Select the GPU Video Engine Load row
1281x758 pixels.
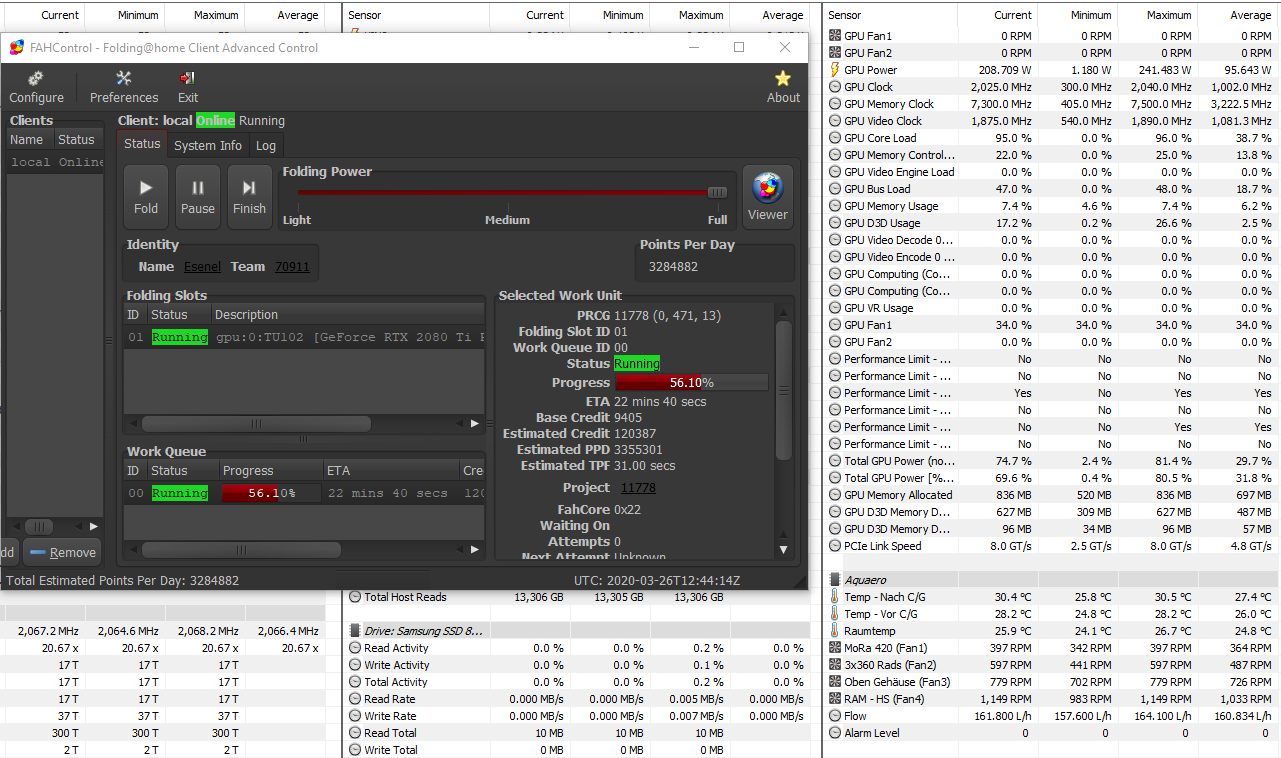1052,172
